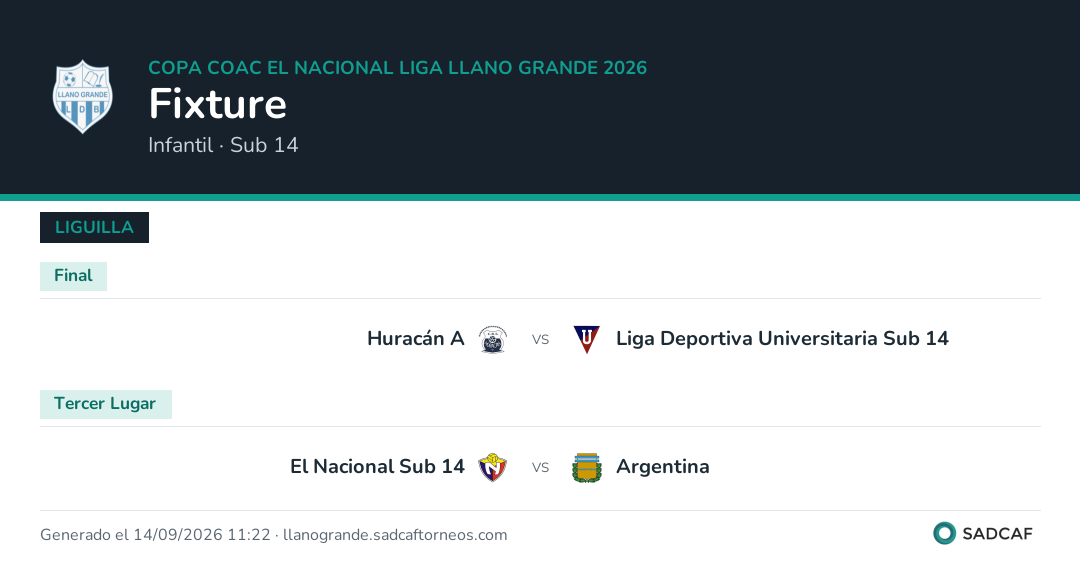Select the Tercer Lugar round label
Viewport: 1080px width, 586px height.
coord(105,404)
